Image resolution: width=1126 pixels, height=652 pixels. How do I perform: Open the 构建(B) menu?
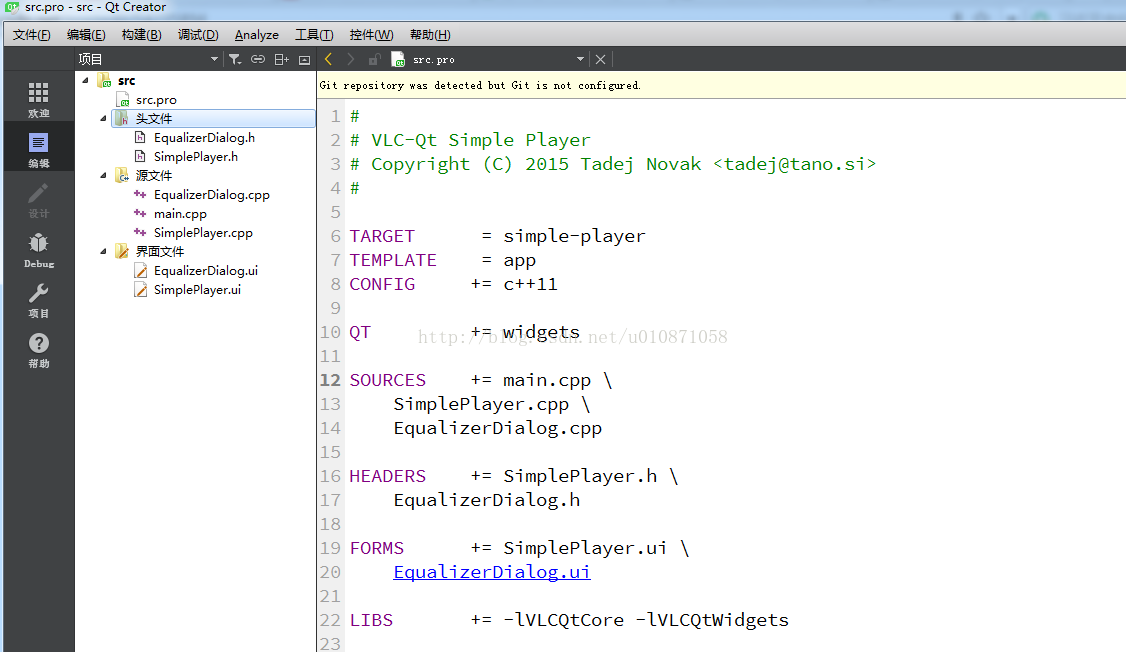click(x=141, y=34)
